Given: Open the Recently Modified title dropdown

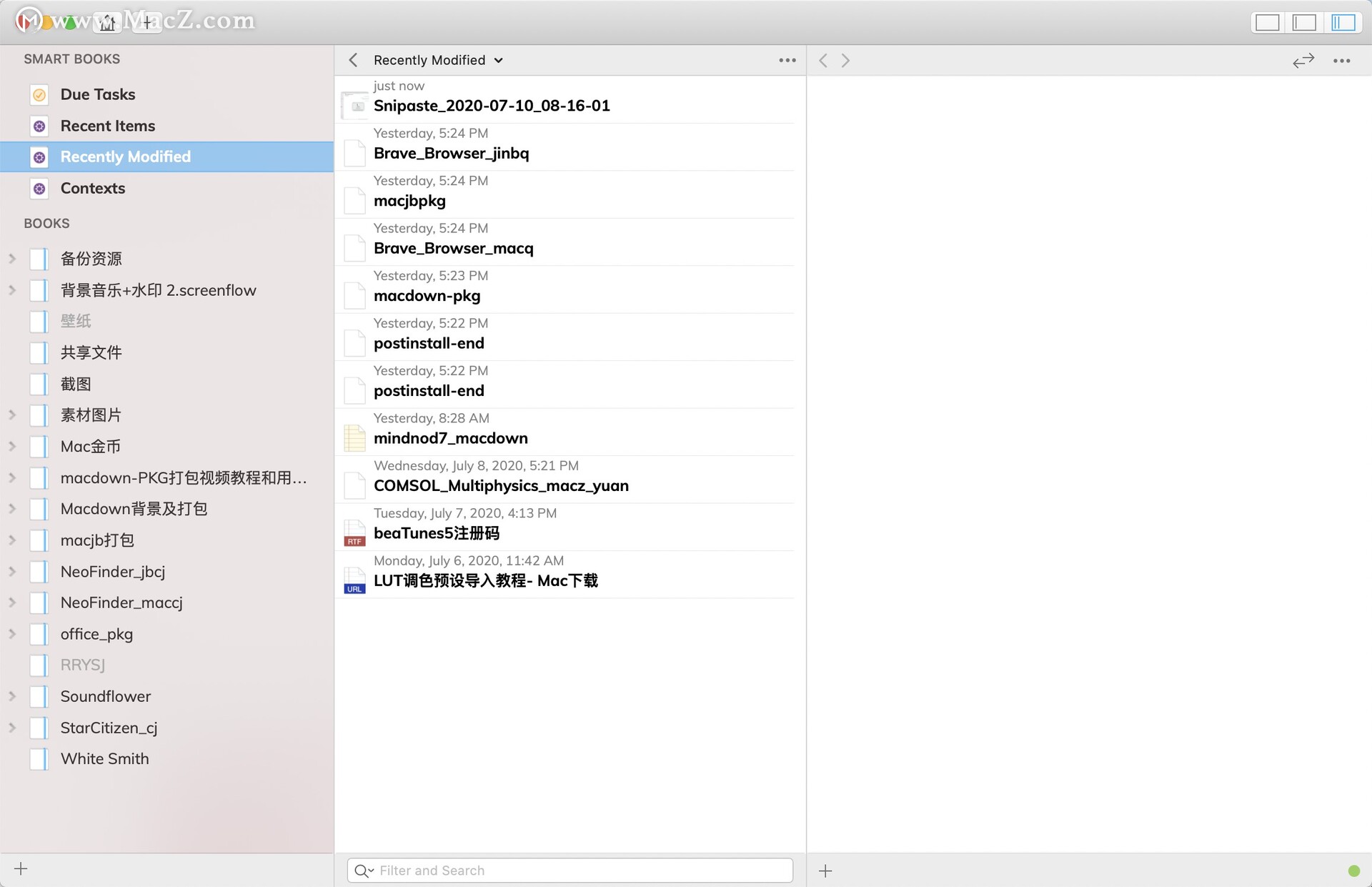Looking at the screenshot, I should point(438,60).
